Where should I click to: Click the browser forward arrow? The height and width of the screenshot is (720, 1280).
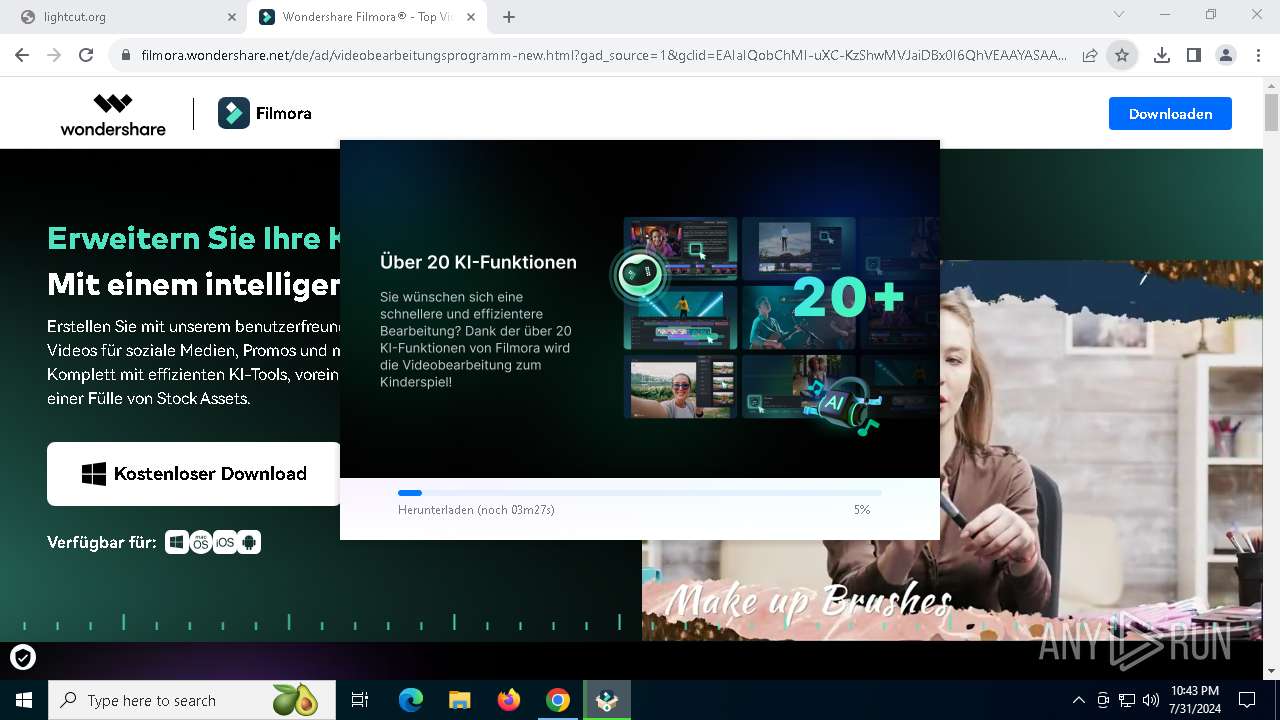(54, 56)
